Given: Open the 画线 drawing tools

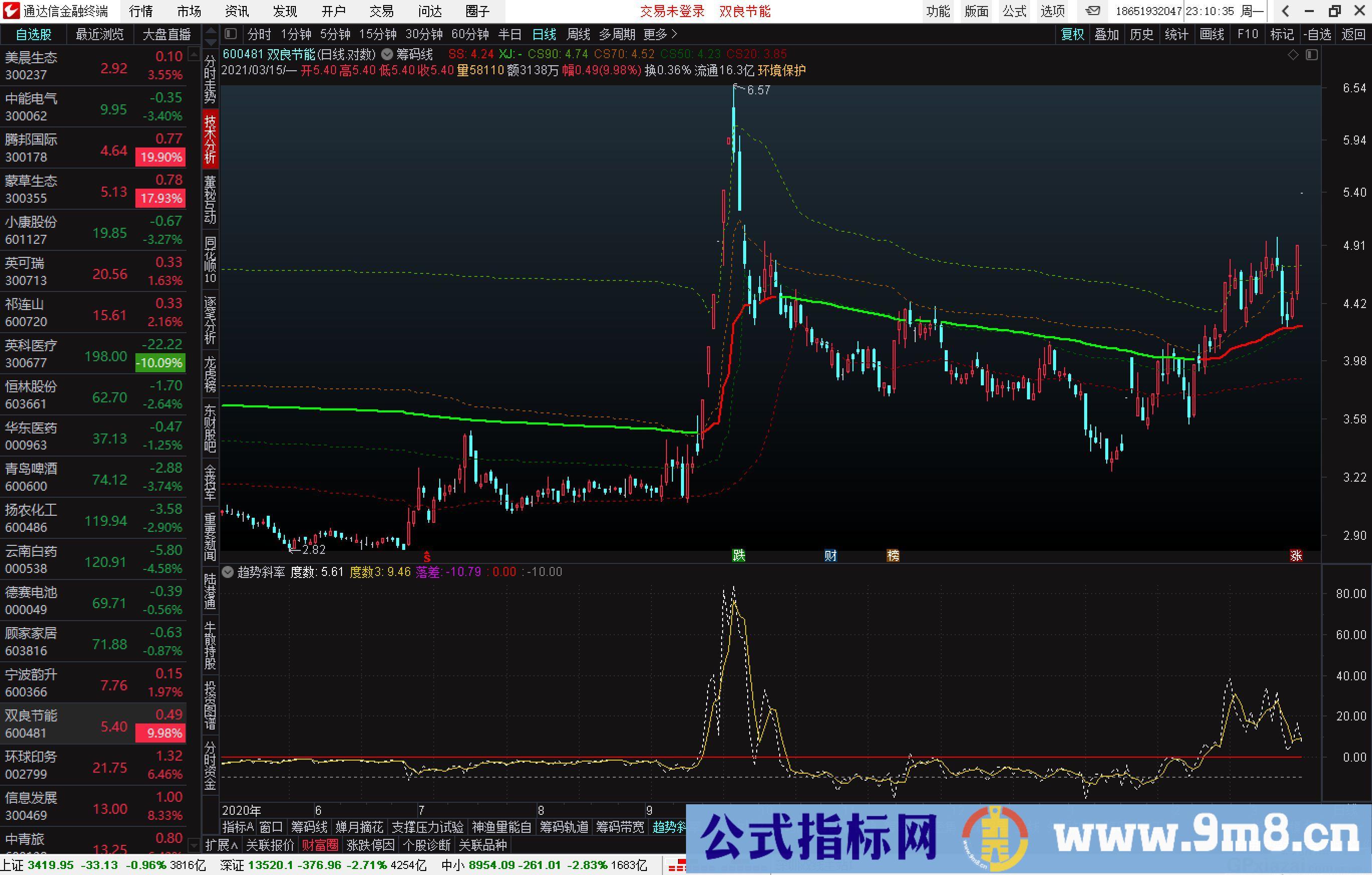Looking at the screenshot, I should (x=1212, y=34).
